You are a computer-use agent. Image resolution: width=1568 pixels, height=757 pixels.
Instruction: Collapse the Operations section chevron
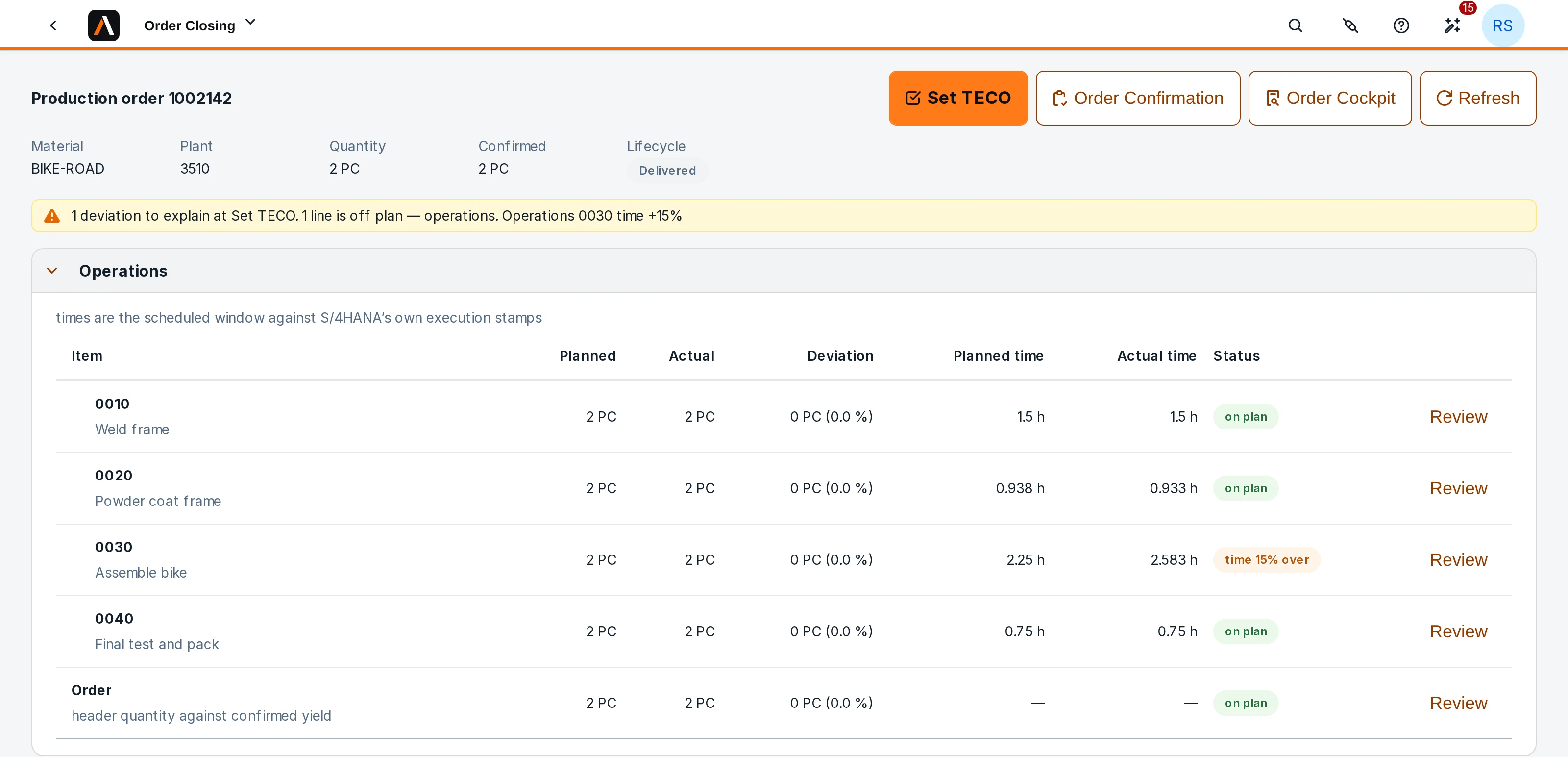click(52, 271)
